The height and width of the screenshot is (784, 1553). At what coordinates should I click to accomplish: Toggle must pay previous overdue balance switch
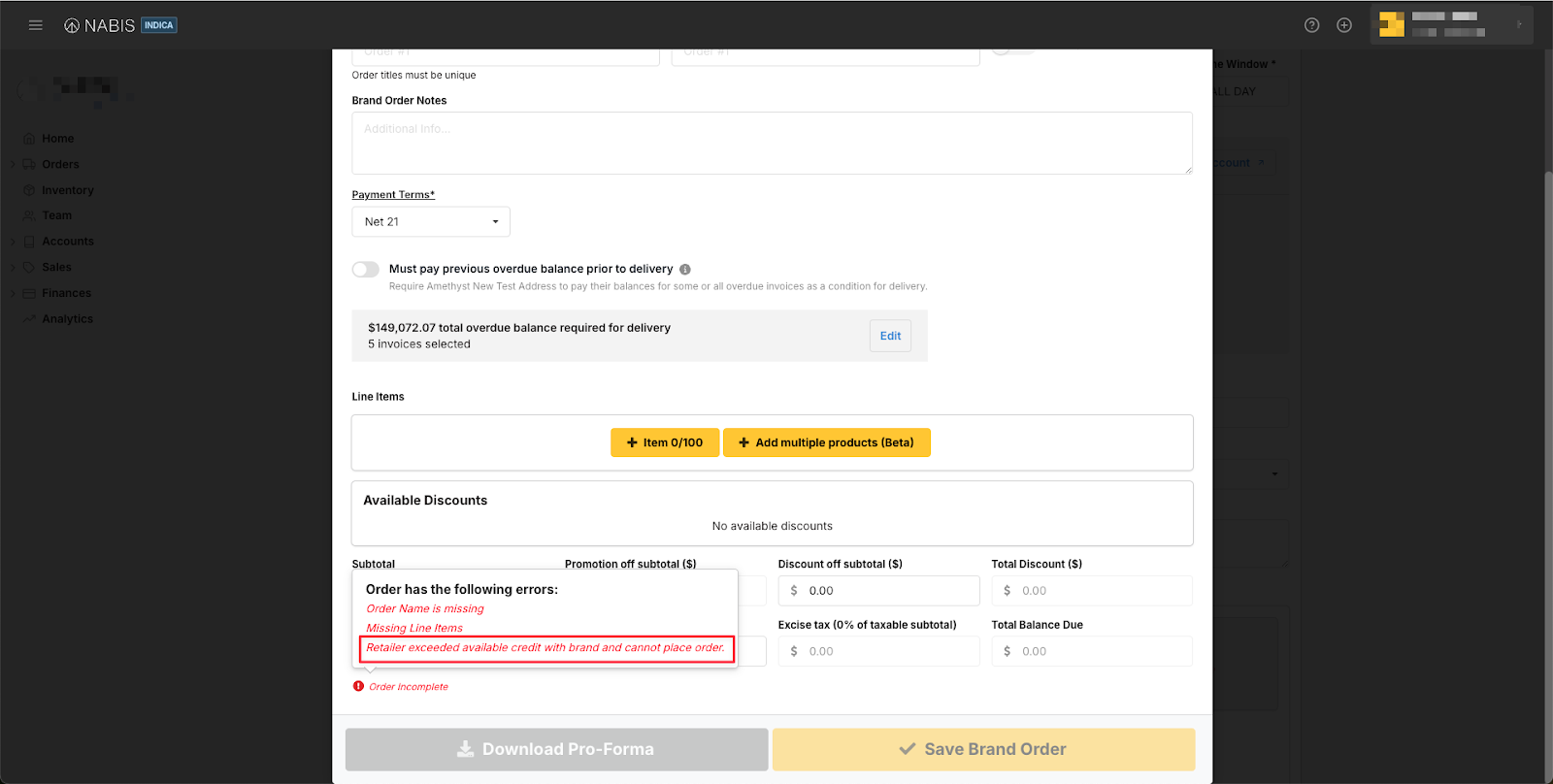366,269
